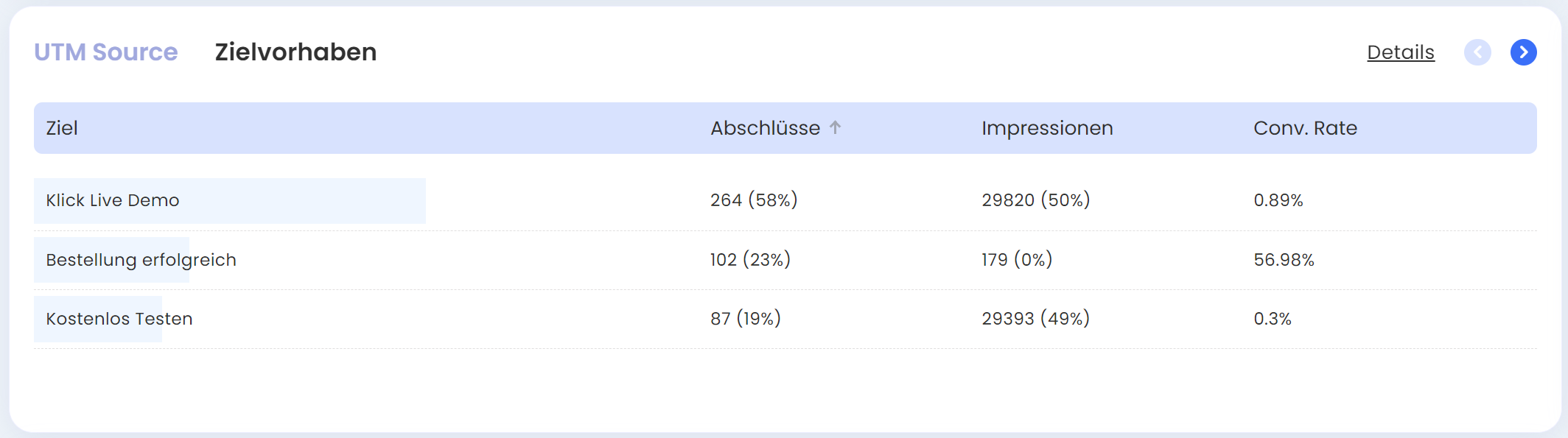Viewport: 1568px width, 438px height.
Task: Select the Zielvorhaben tab
Action: pos(295,52)
